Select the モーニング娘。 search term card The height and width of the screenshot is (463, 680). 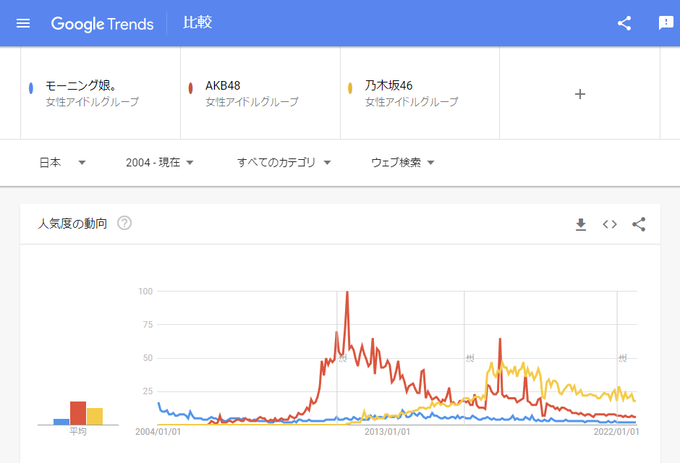(x=100, y=93)
